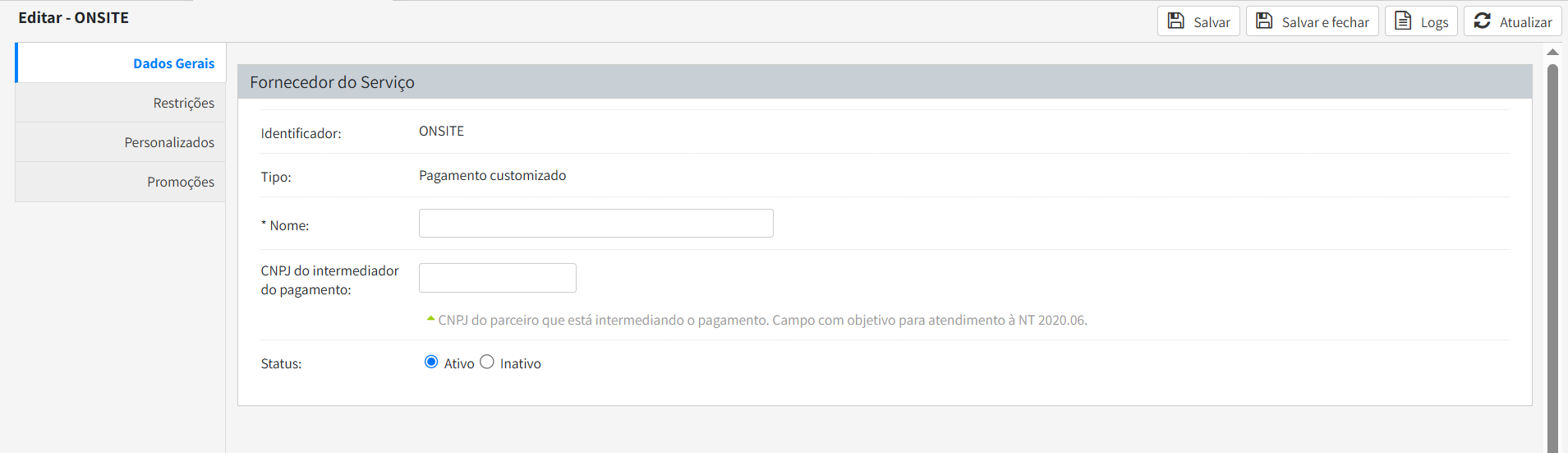Open the Restrições tab
The height and width of the screenshot is (453, 1568).
[x=183, y=103]
